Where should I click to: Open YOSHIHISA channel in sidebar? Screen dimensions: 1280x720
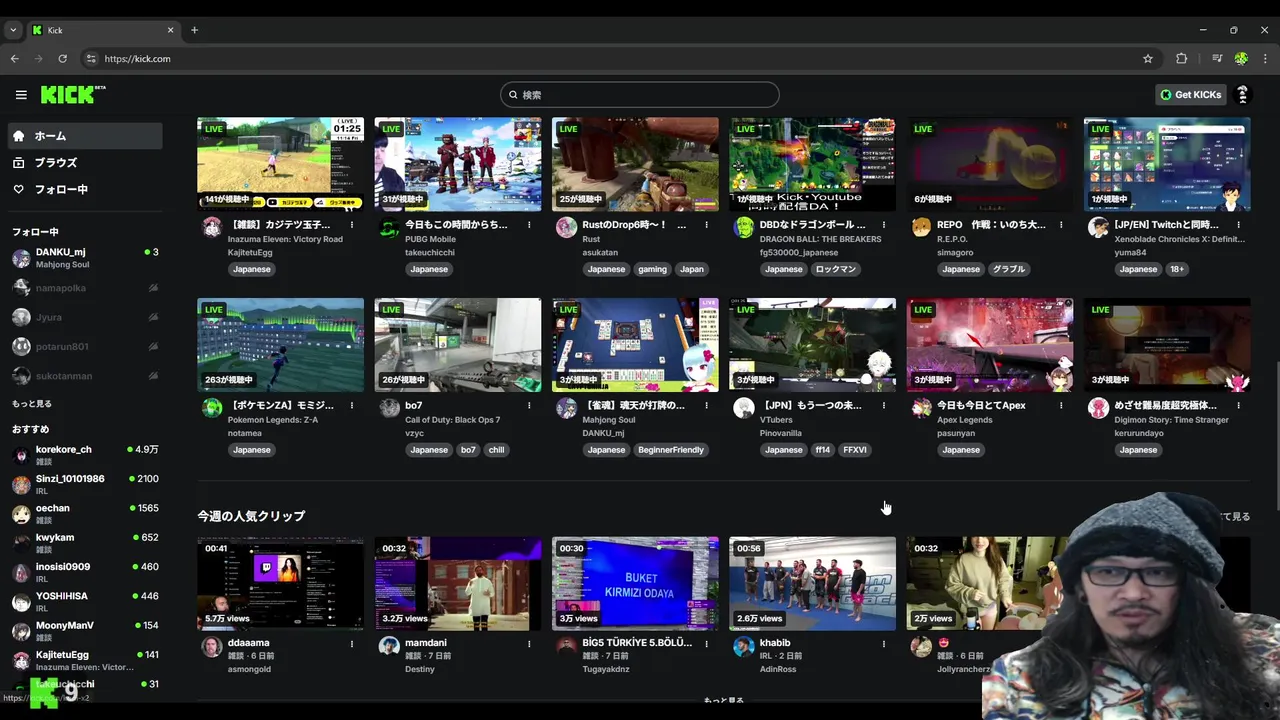[85, 601]
